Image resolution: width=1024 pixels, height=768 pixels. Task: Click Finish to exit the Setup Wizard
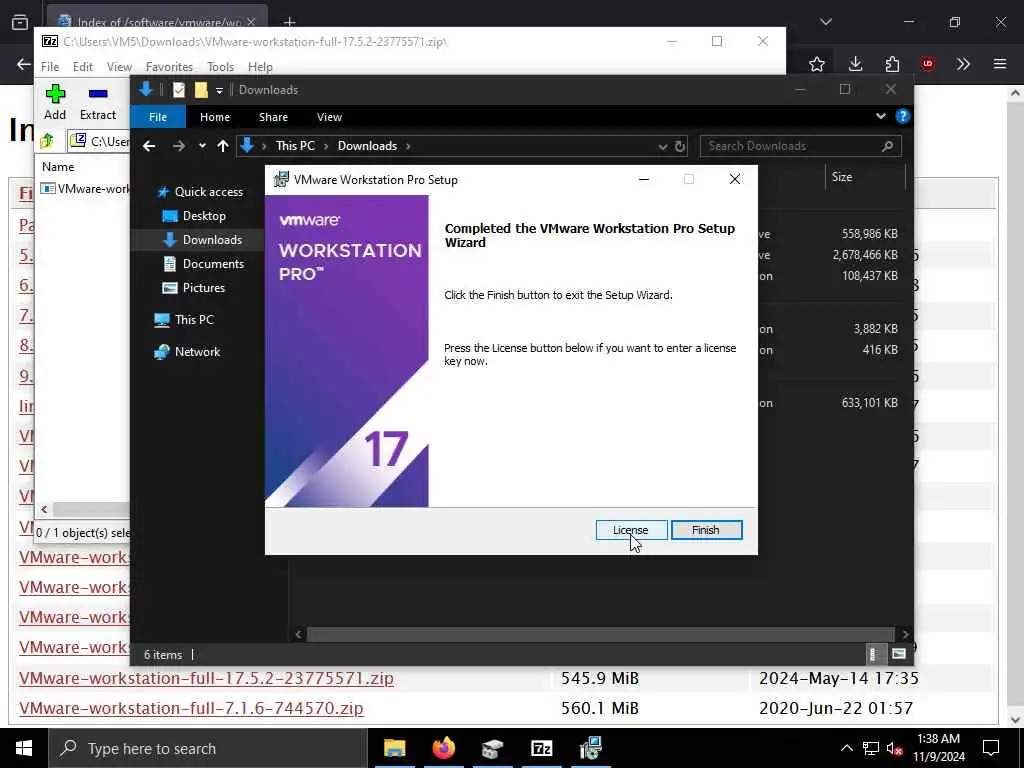pyautogui.click(x=706, y=530)
